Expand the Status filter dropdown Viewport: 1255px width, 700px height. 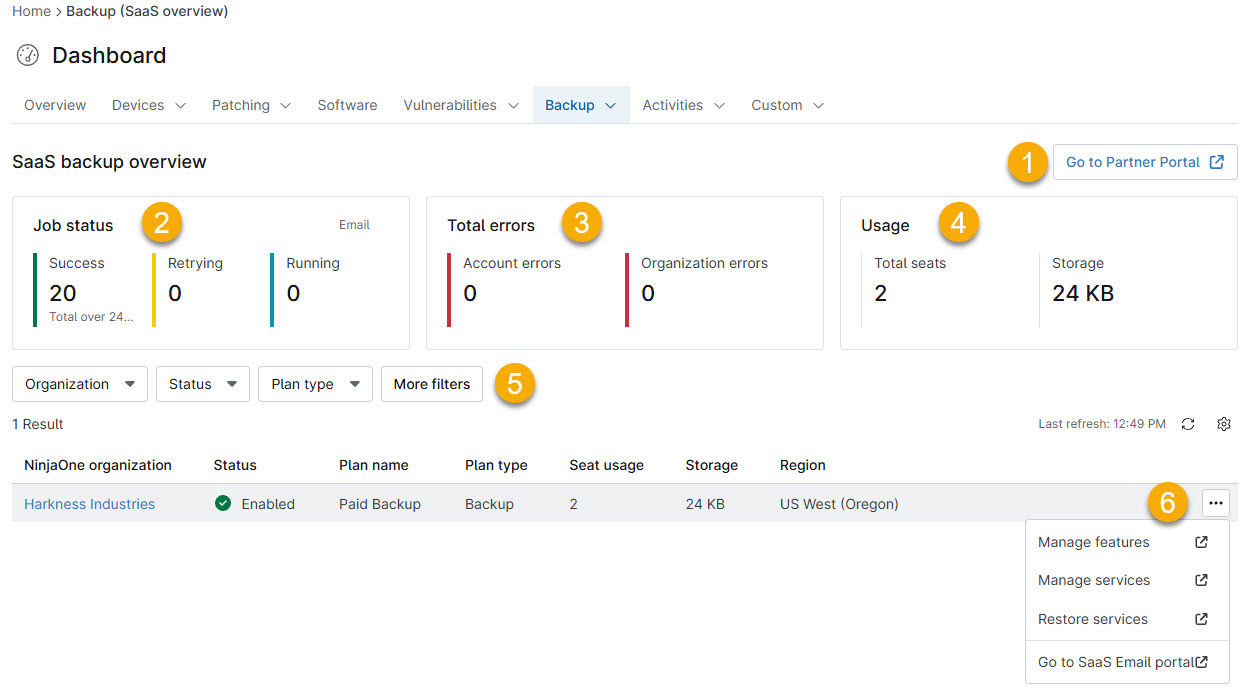[x=203, y=384]
